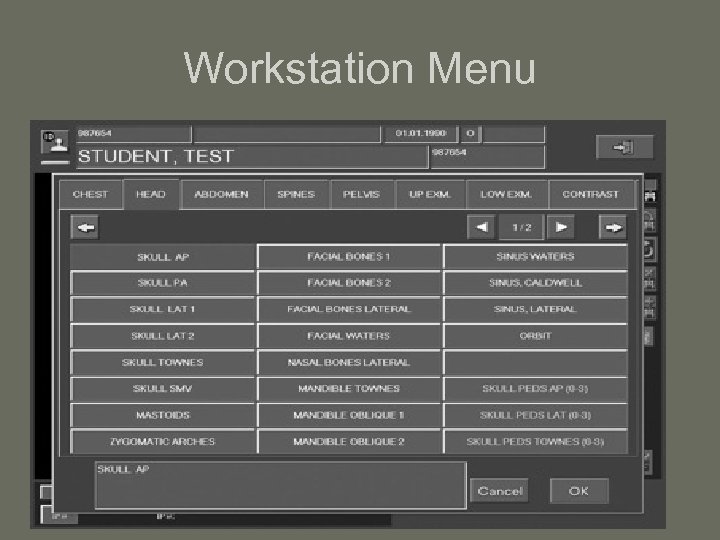Select FACIAL BONES LATERAL exam
The image size is (720, 540).
[349, 309]
